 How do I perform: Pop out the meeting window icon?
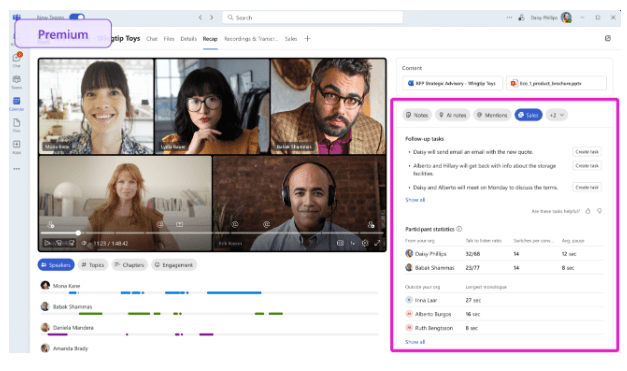607,38
